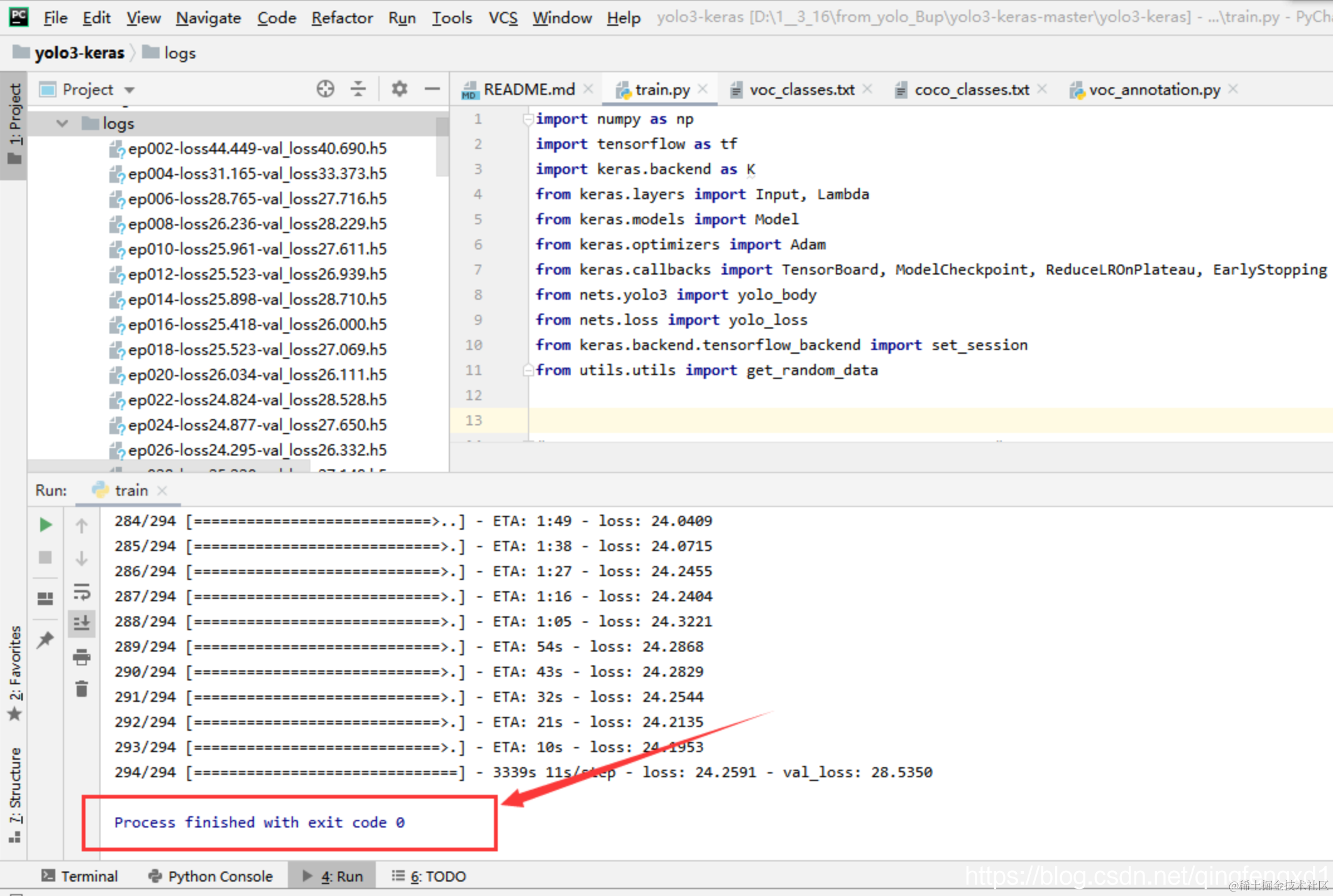The width and height of the screenshot is (1333, 896).
Task: Click the Up the stack trace arrow
Action: click(x=82, y=525)
